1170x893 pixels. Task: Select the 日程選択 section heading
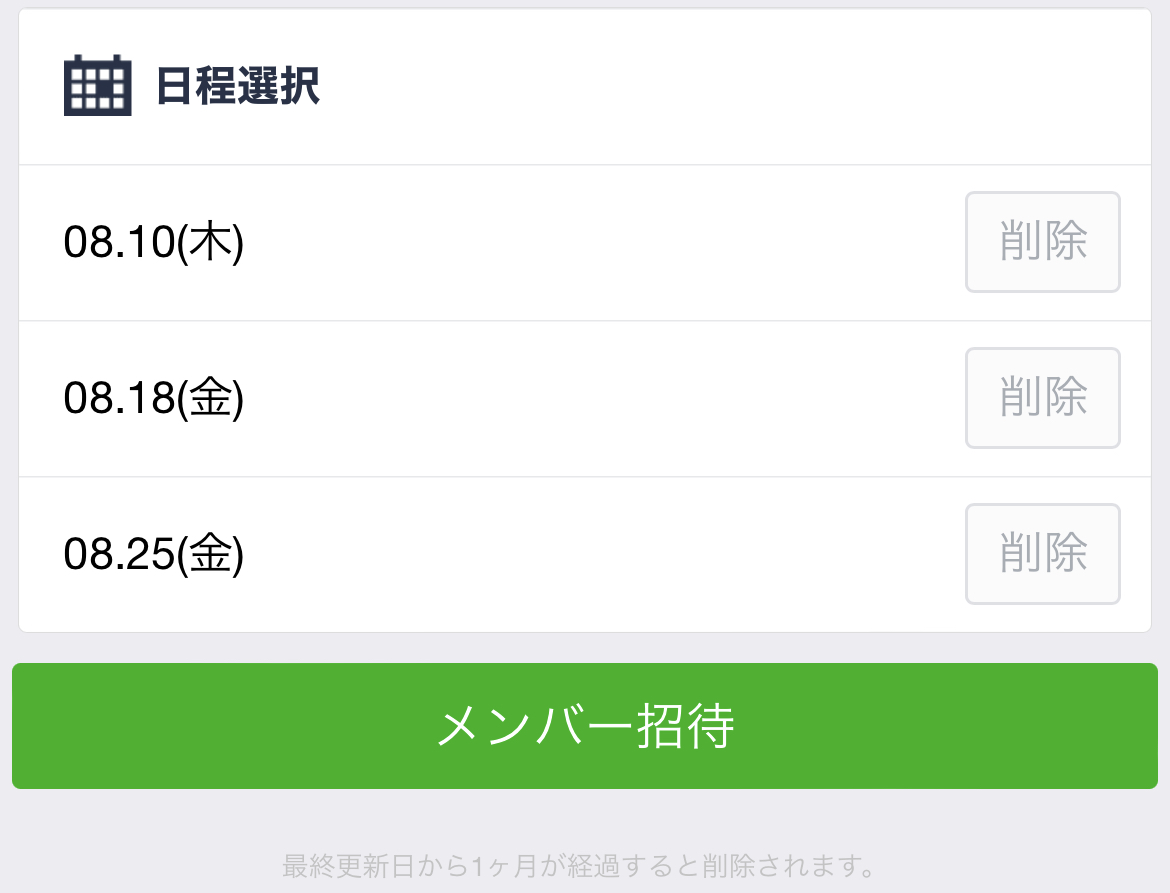(x=238, y=86)
